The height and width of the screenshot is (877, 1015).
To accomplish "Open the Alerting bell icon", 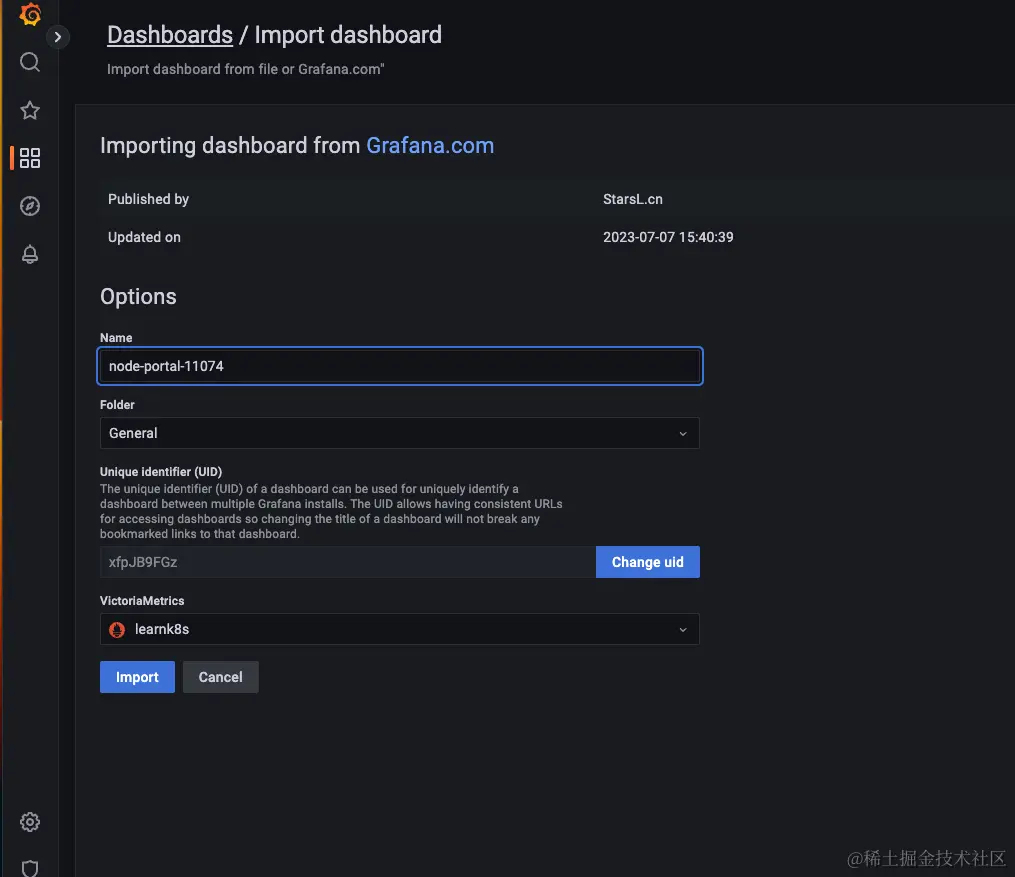I will point(30,254).
